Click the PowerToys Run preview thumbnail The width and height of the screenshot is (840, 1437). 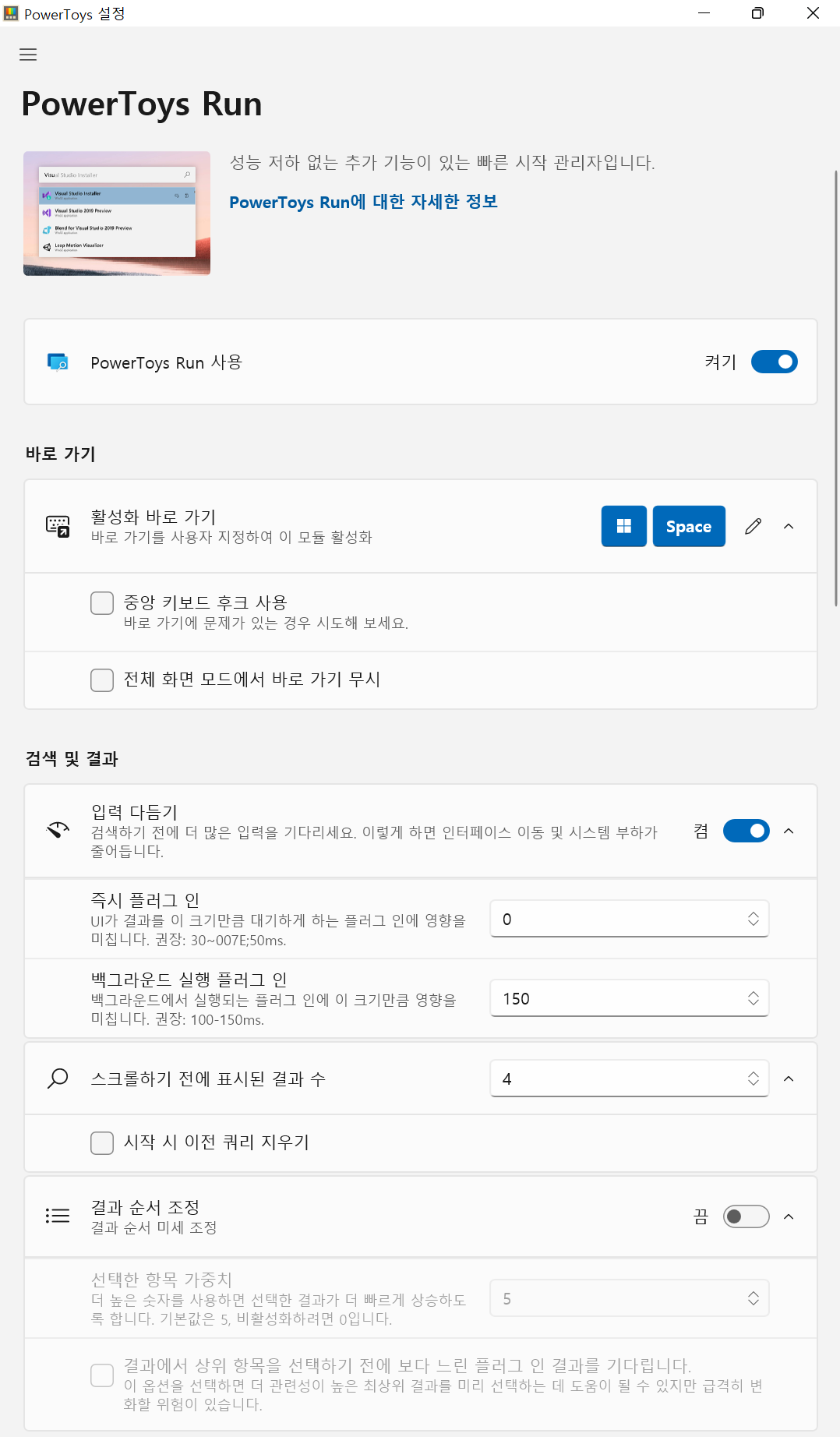tap(117, 213)
